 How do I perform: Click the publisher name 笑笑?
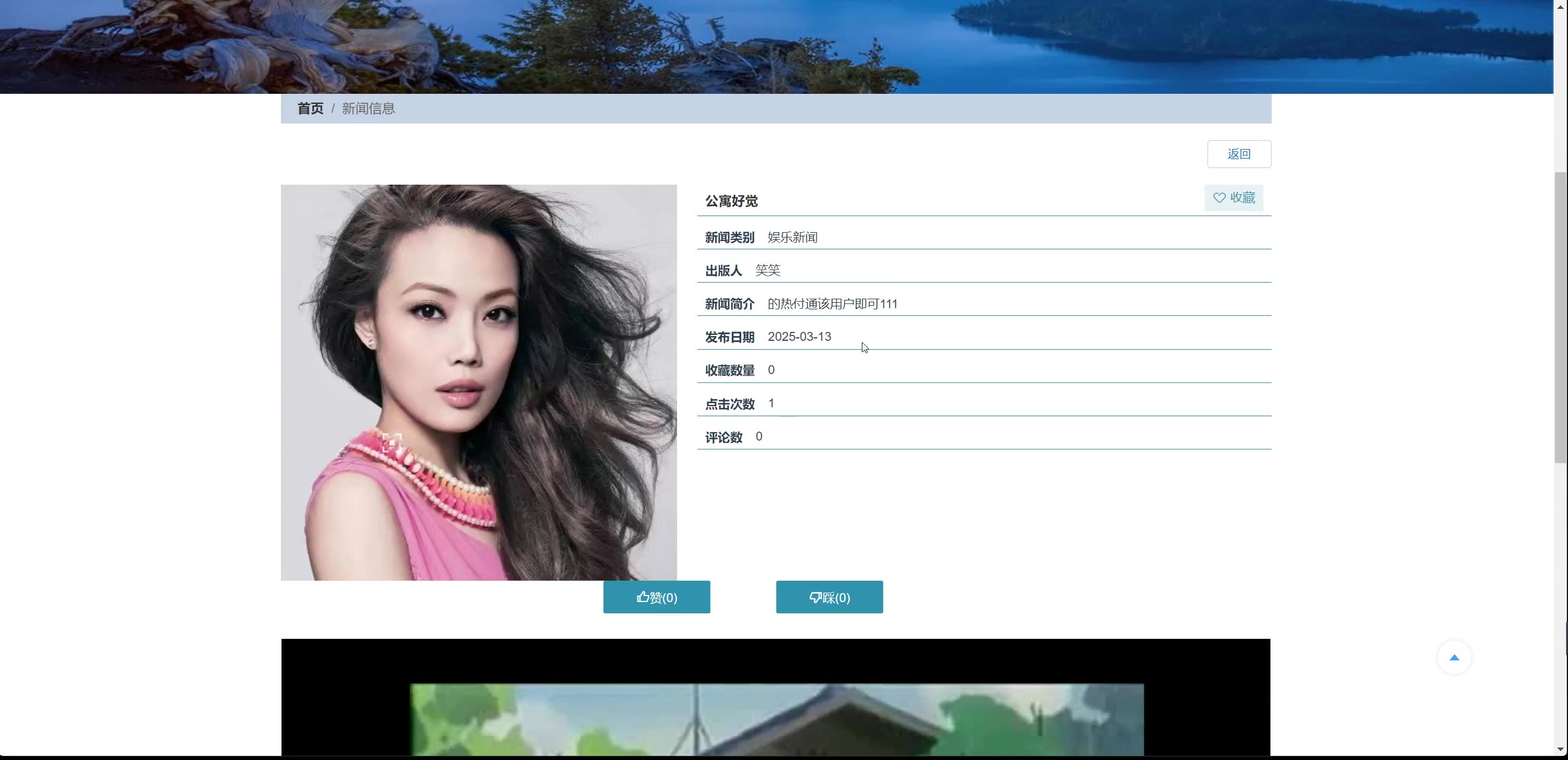tap(767, 270)
